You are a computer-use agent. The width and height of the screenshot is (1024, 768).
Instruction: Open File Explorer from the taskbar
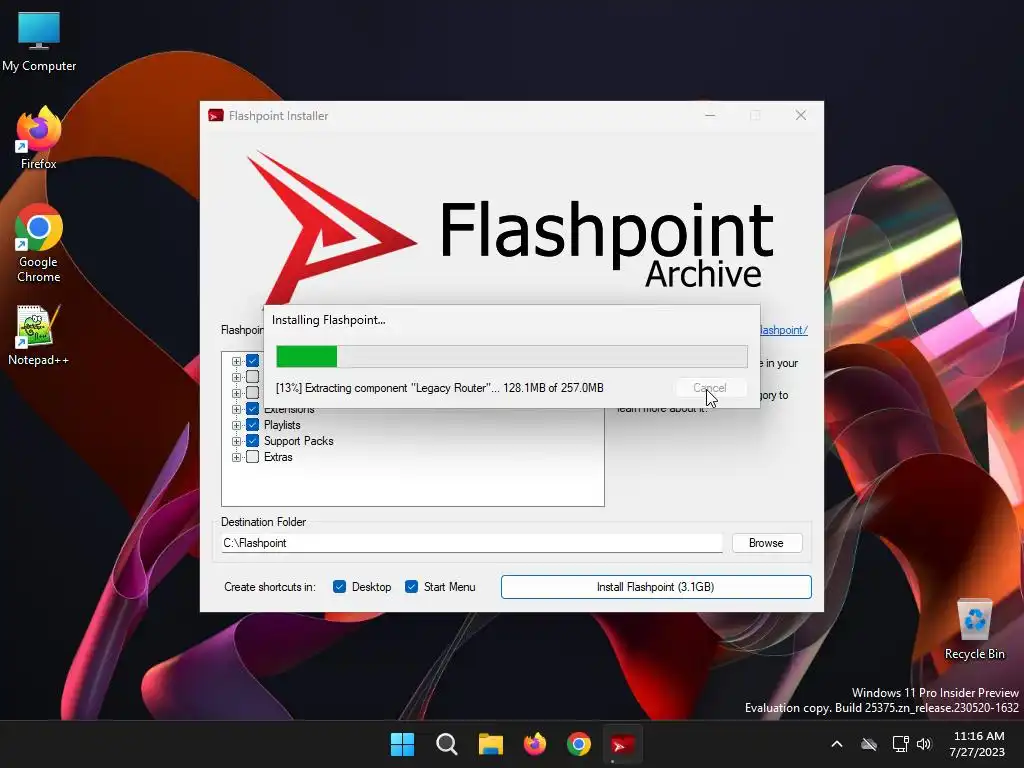490,744
